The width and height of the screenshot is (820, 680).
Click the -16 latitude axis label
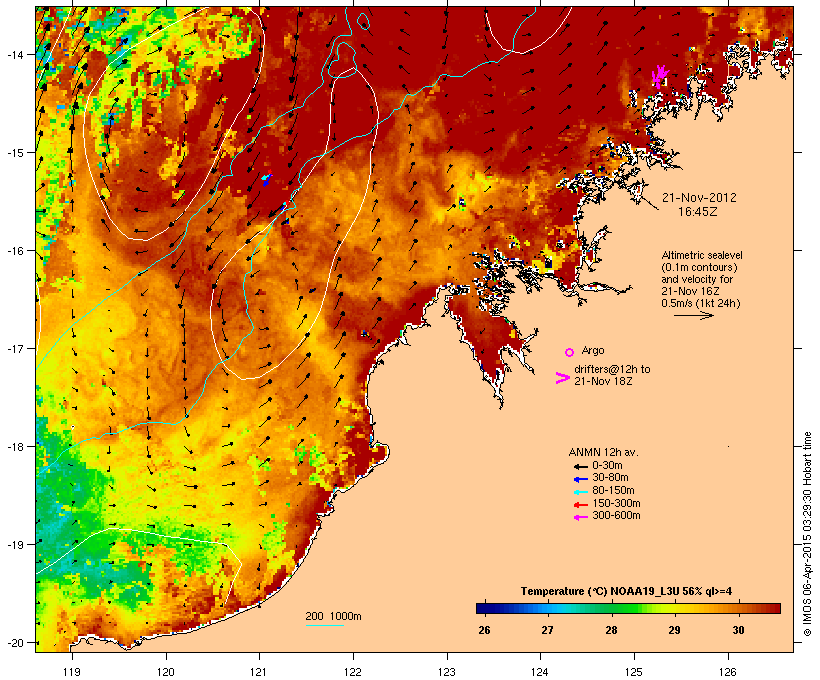[x=14, y=251]
